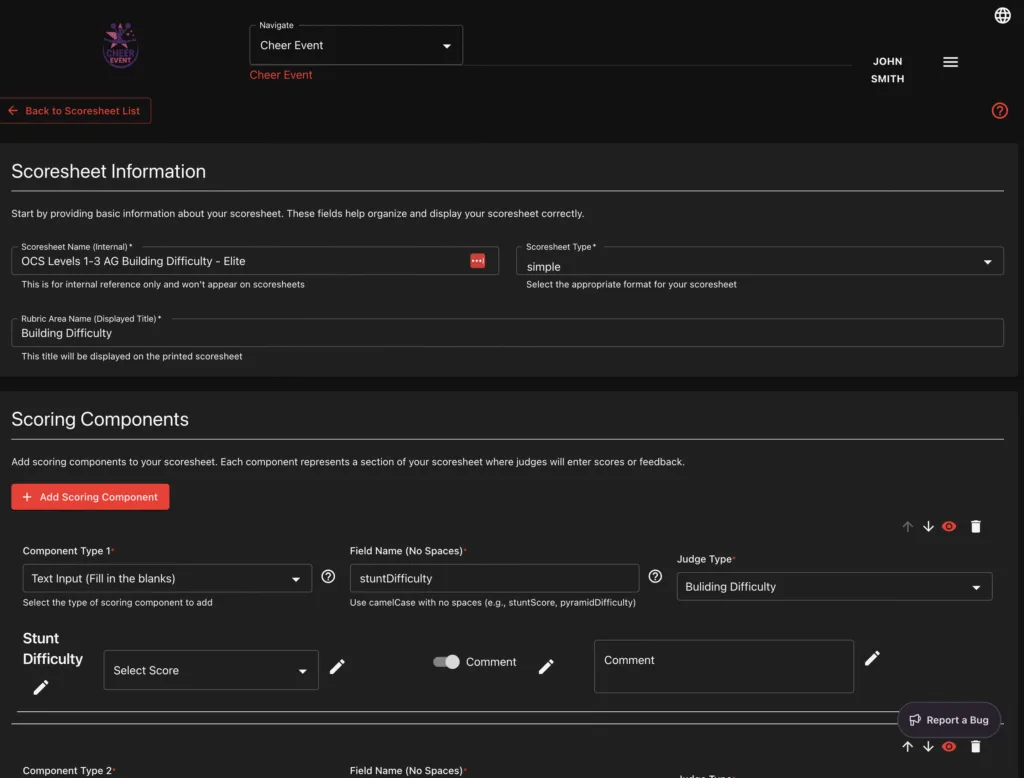The width and height of the screenshot is (1024, 778).
Task: Edit the Stunt Difficulty label pencil
Action: click(41, 687)
